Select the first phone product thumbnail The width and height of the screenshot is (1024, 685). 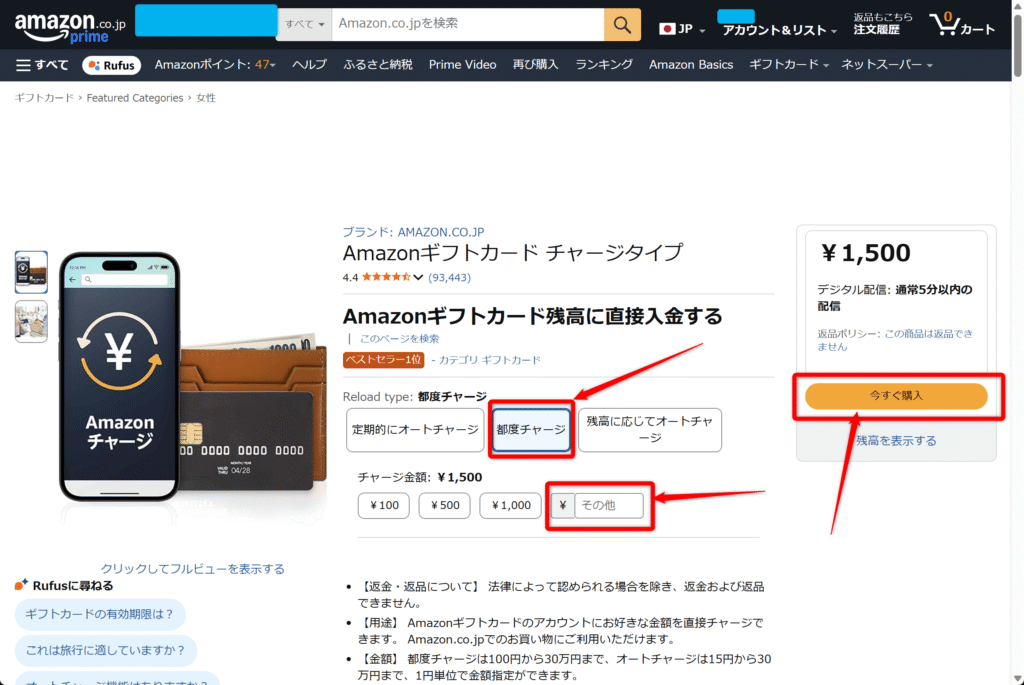click(31, 272)
